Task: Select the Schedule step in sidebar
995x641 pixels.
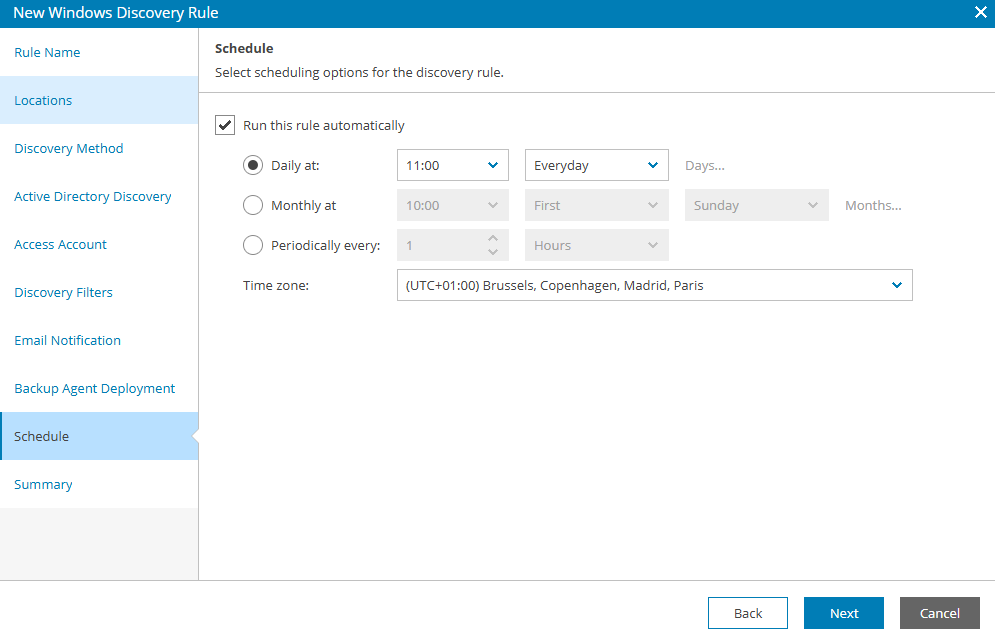Action: pyautogui.click(x=99, y=436)
